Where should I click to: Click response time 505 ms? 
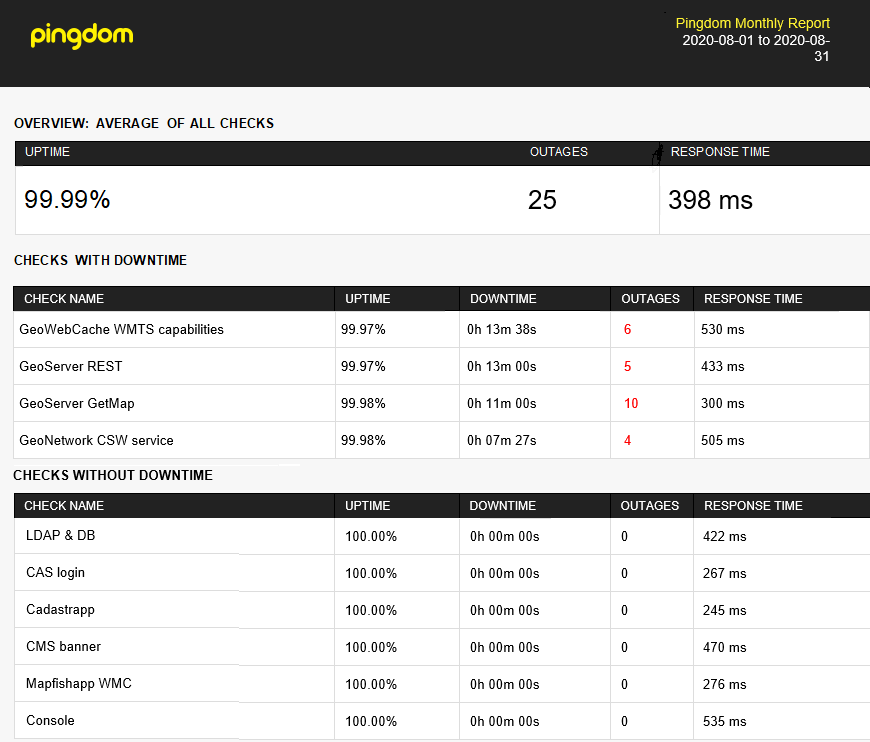coord(722,441)
